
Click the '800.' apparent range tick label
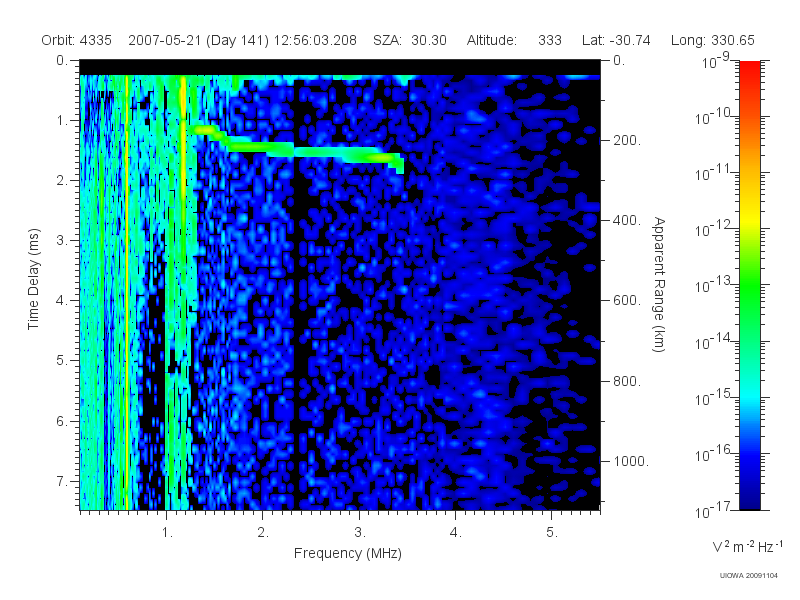pyautogui.click(x=627, y=381)
